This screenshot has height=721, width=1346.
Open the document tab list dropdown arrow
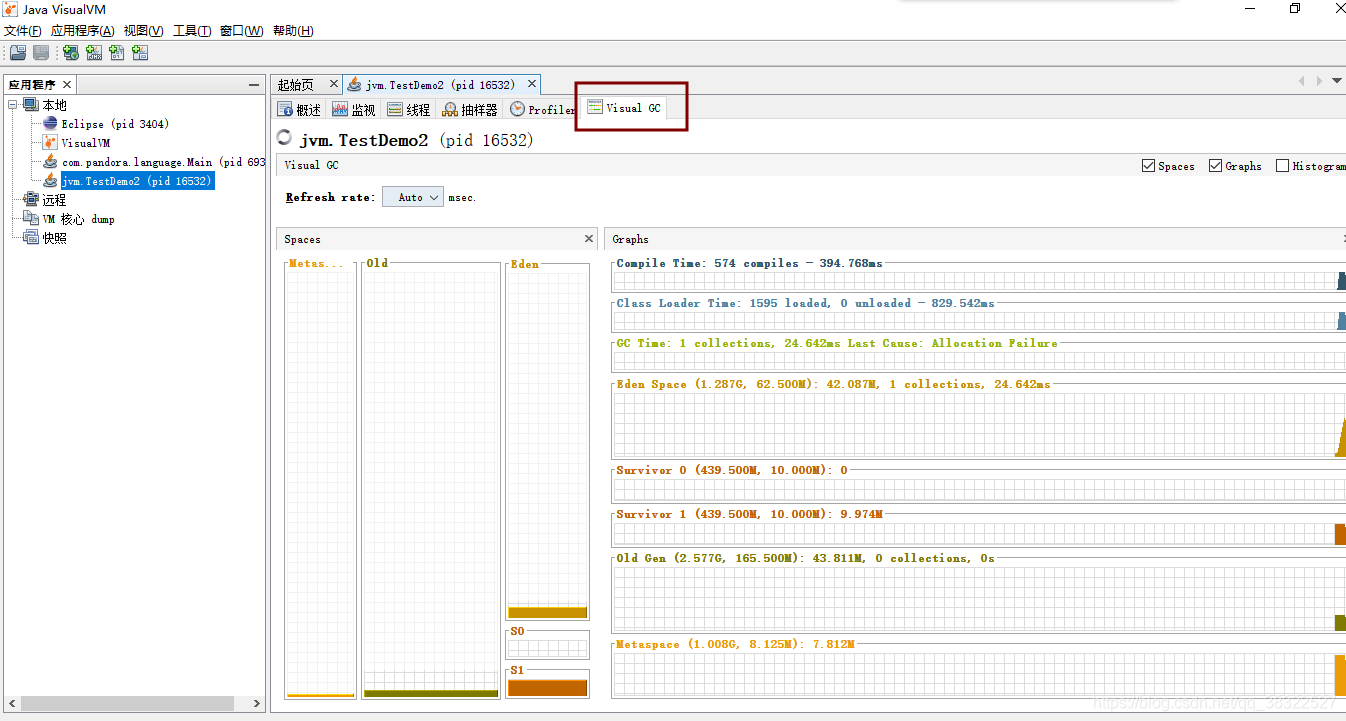(1337, 81)
